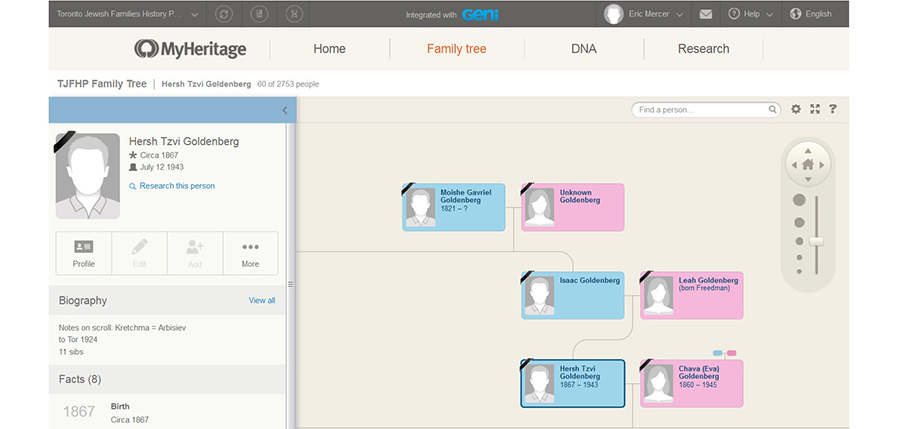Click the document icon next to refresh icon
900x429 pixels.
pos(259,14)
